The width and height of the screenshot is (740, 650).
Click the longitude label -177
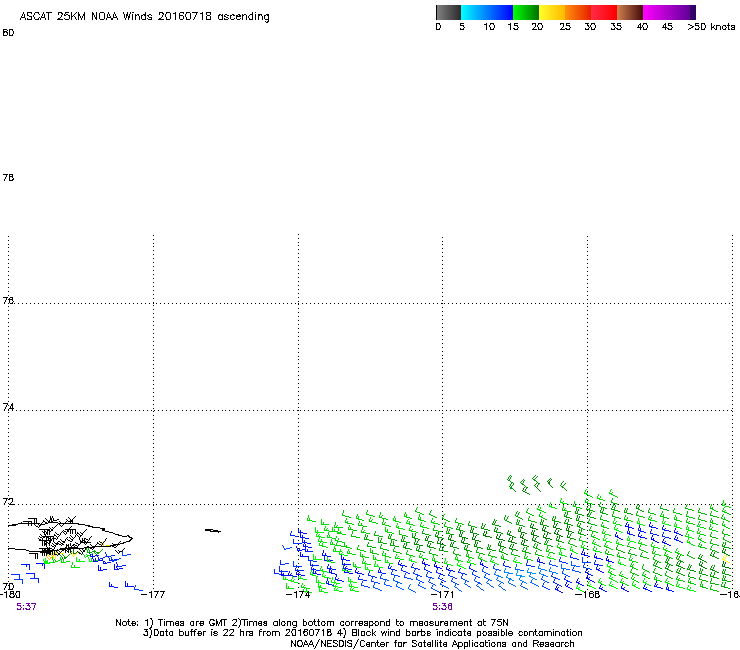point(153,594)
